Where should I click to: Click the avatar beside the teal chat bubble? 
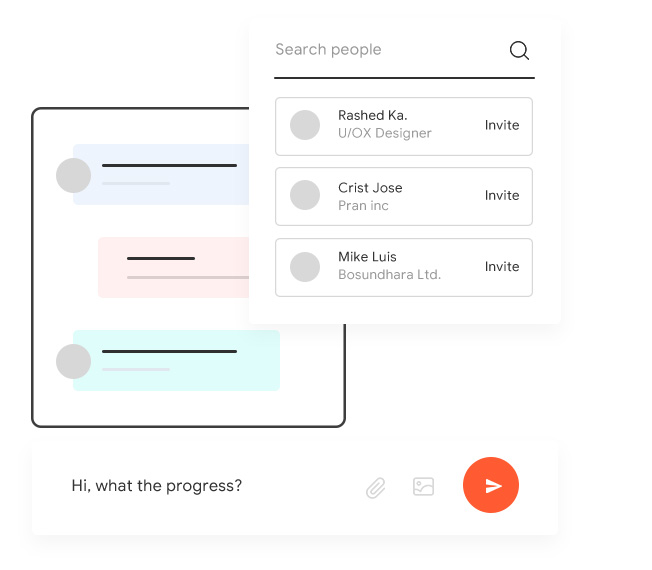[x=73, y=361]
